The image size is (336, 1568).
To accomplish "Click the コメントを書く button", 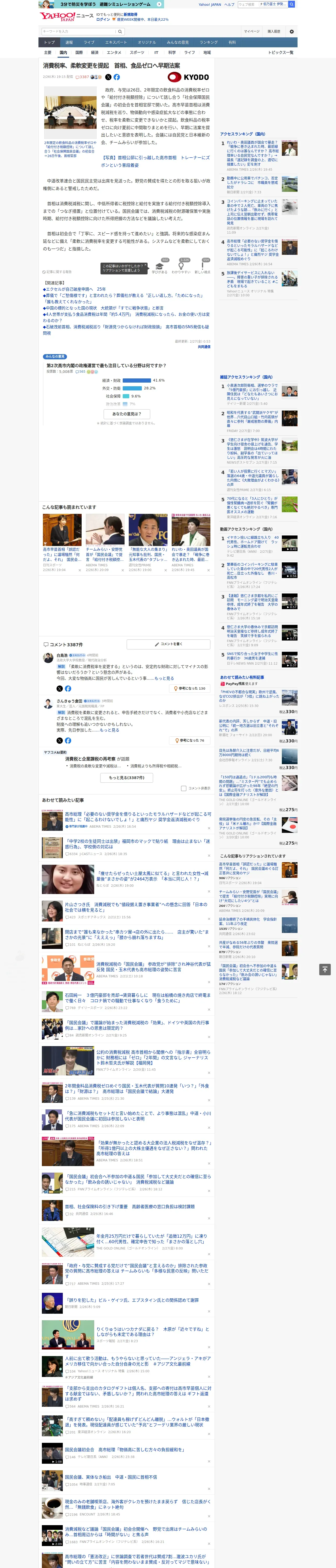I will 169,644.
